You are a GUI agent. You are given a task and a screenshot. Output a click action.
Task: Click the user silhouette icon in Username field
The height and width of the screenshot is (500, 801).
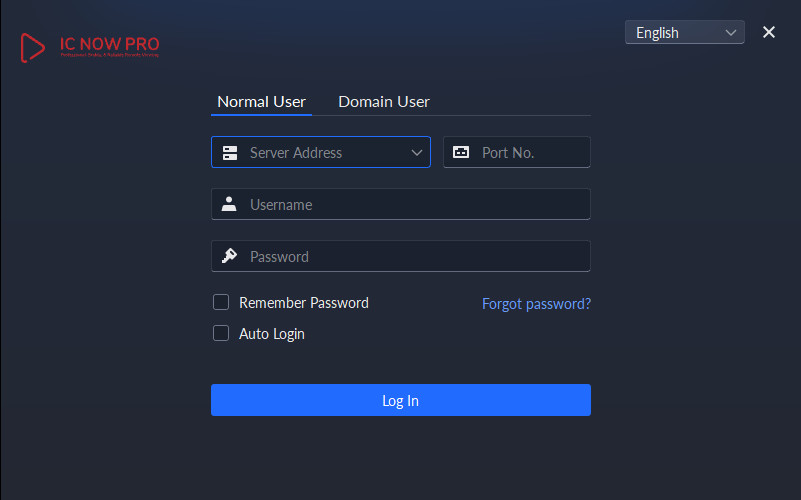click(230, 205)
